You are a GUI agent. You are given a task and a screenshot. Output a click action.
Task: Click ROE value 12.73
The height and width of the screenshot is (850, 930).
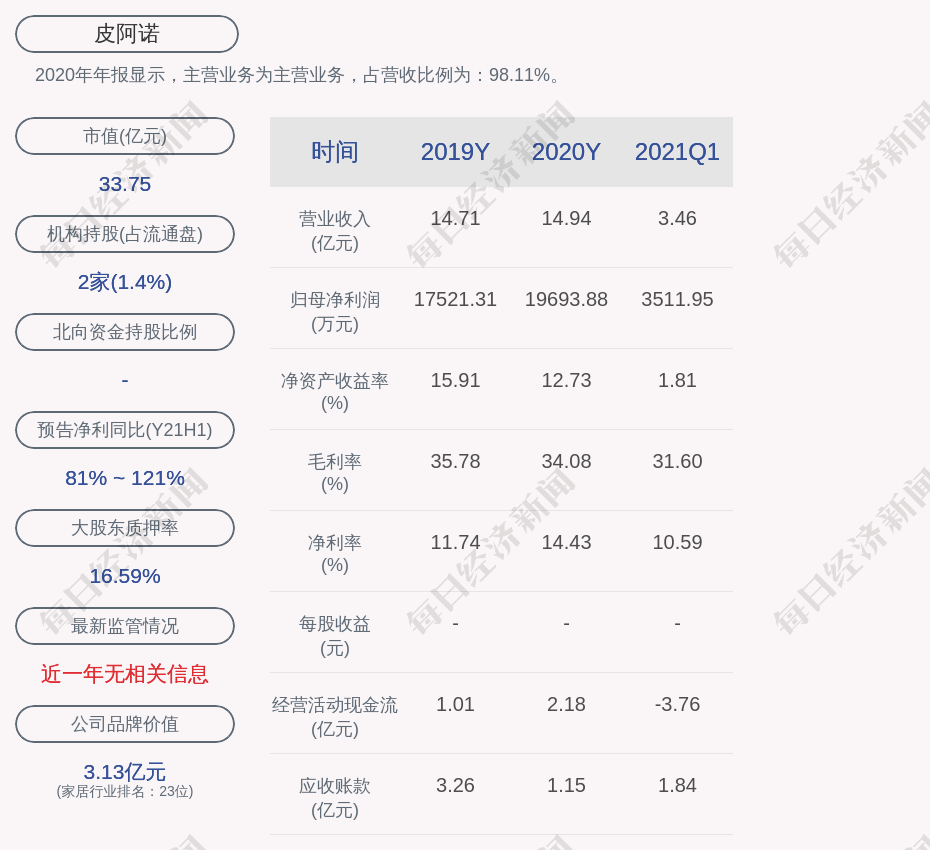[x=566, y=380]
